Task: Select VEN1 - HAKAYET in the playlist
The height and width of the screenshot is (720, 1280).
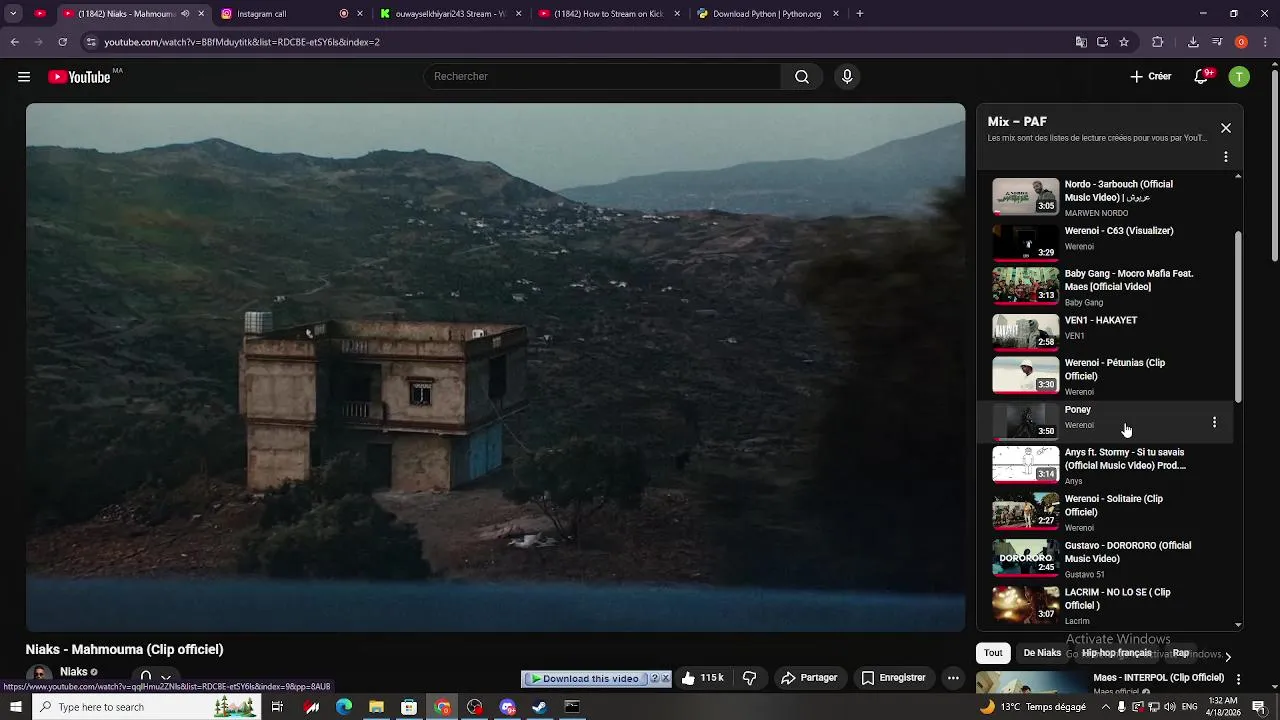Action: point(1105,331)
